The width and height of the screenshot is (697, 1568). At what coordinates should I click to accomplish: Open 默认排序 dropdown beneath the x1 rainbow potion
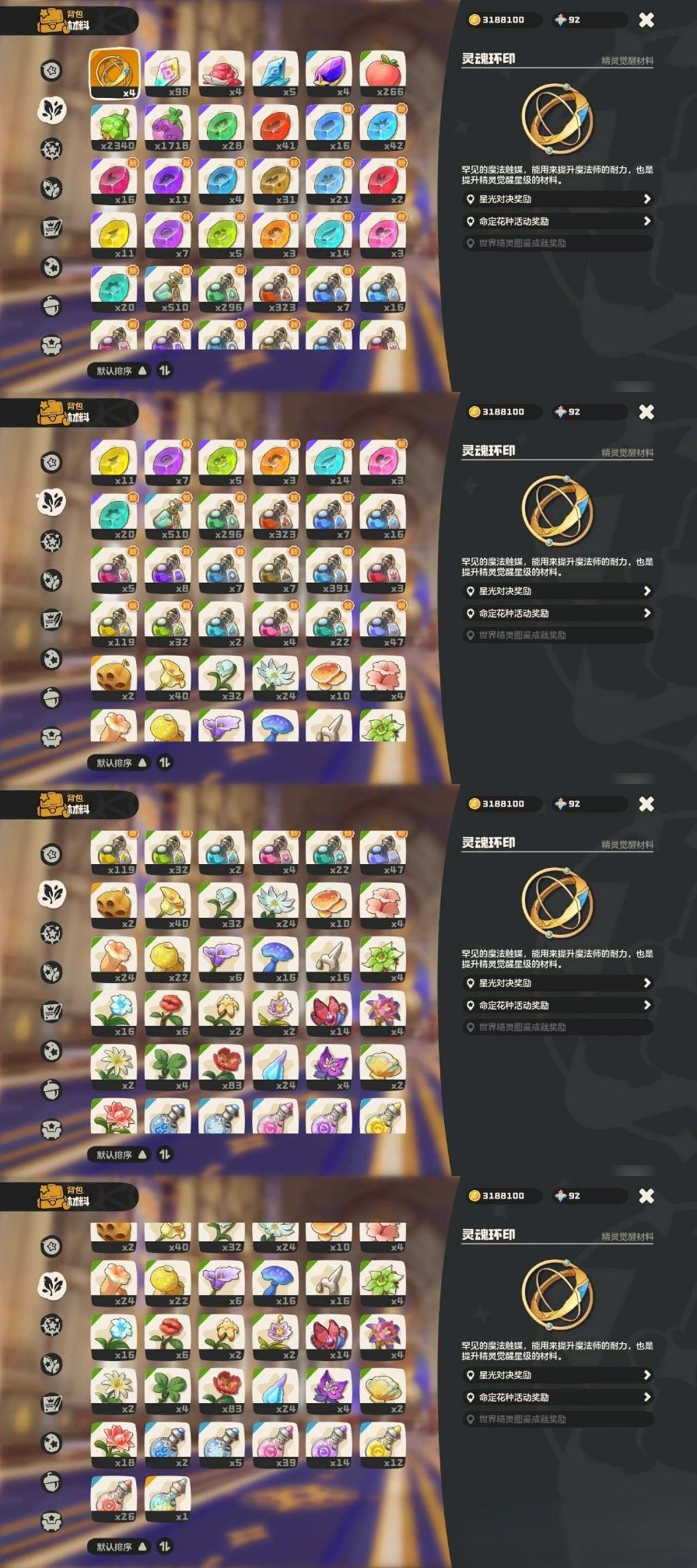coord(121,1546)
